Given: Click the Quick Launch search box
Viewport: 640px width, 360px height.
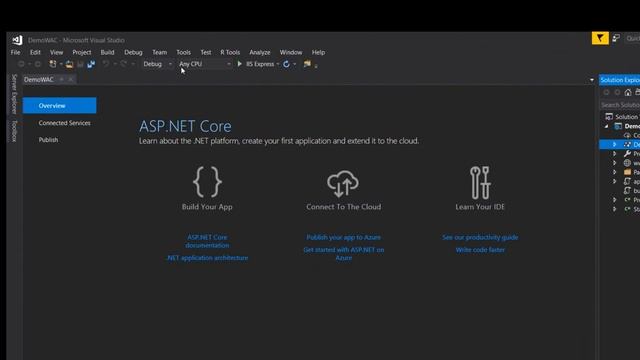Looking at the screenshot, I should pyautogui.click(x=632, y=38).
